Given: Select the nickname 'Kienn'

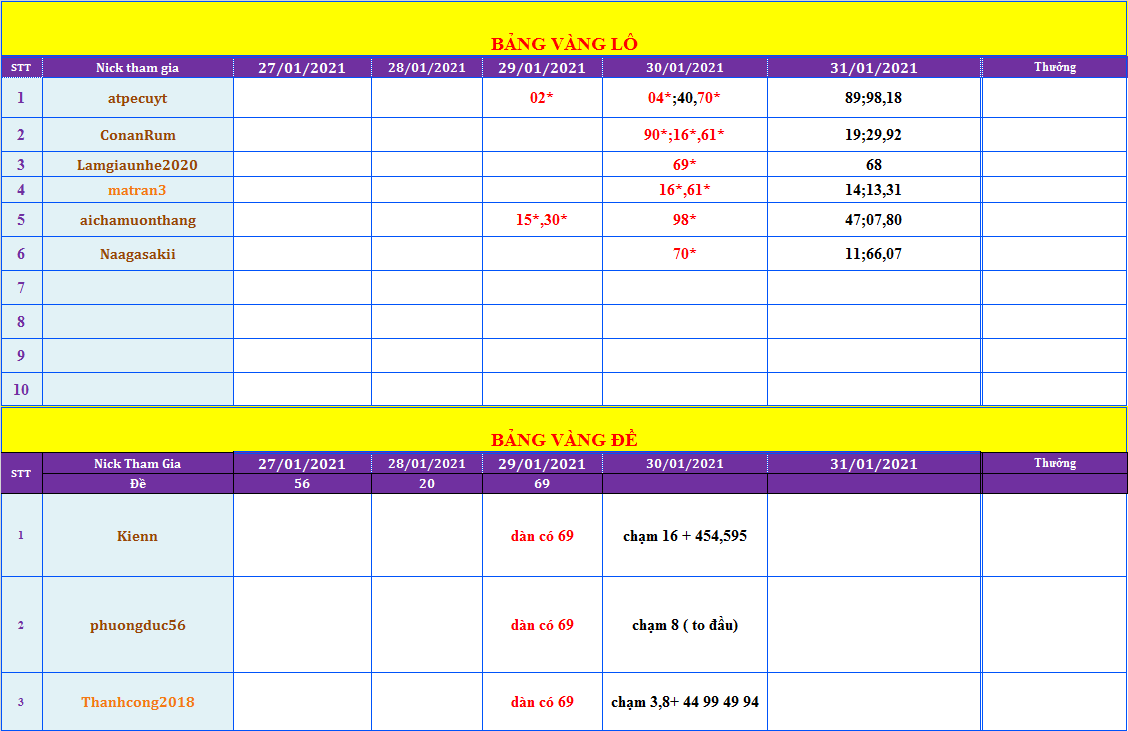Looking at the screenshot, I should [x=137, y=536].
